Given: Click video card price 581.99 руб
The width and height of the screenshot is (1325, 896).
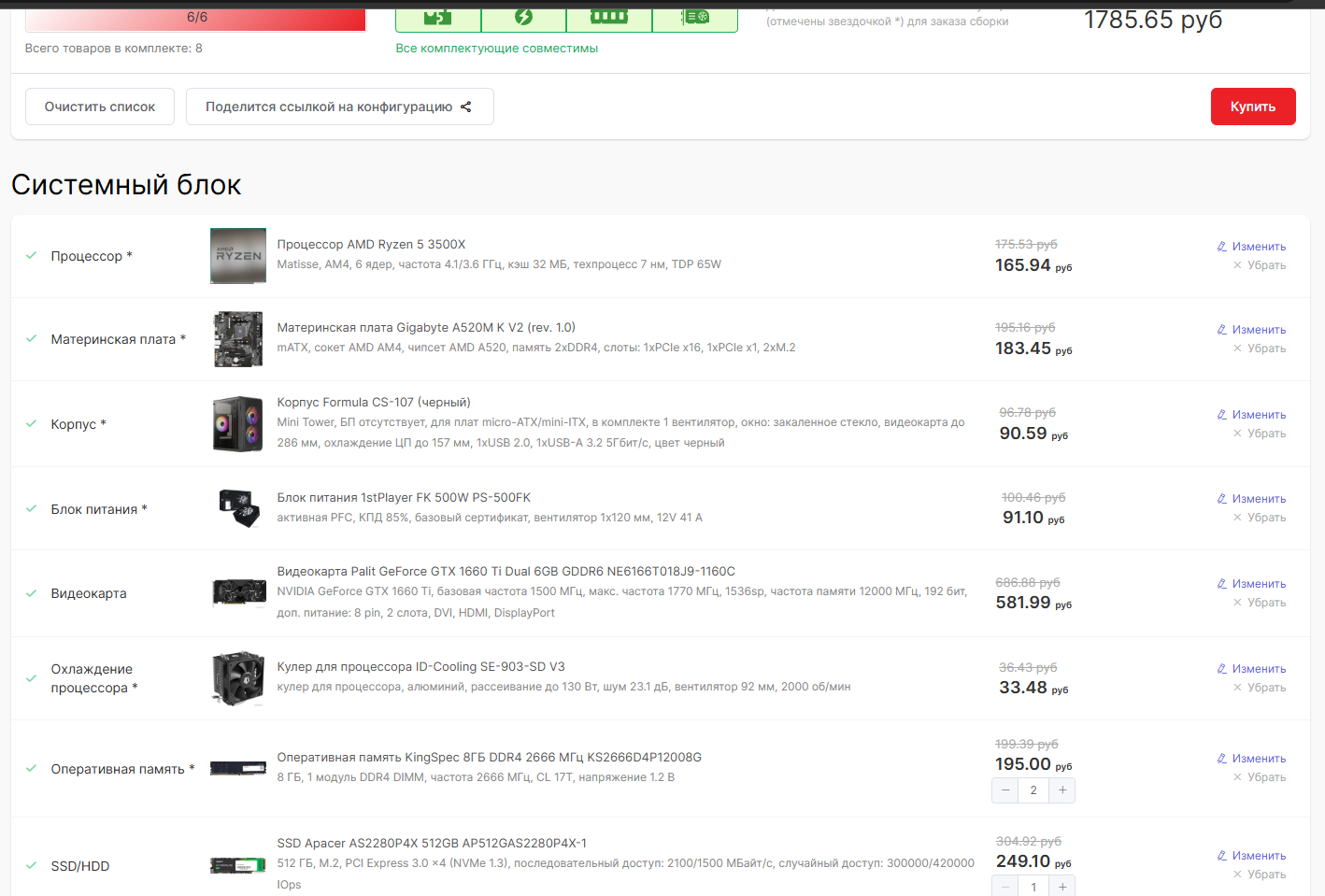Looking at the screenshot, I should (1033, 603).
